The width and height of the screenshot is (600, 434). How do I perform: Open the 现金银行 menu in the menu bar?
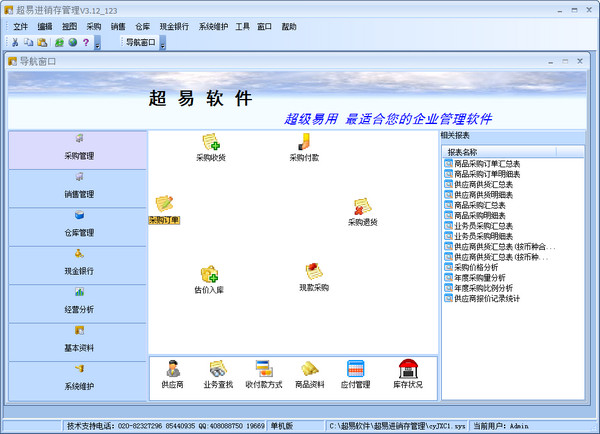tap(174, 26)
